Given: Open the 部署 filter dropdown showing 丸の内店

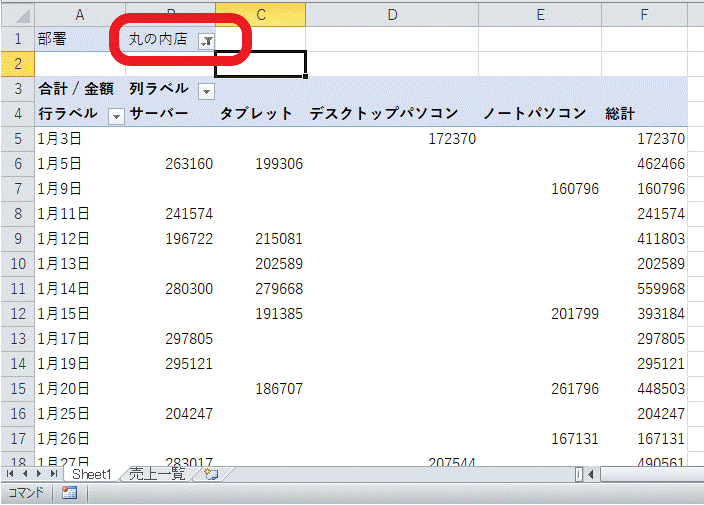Looking at the screenshot, I should [206, 40].
